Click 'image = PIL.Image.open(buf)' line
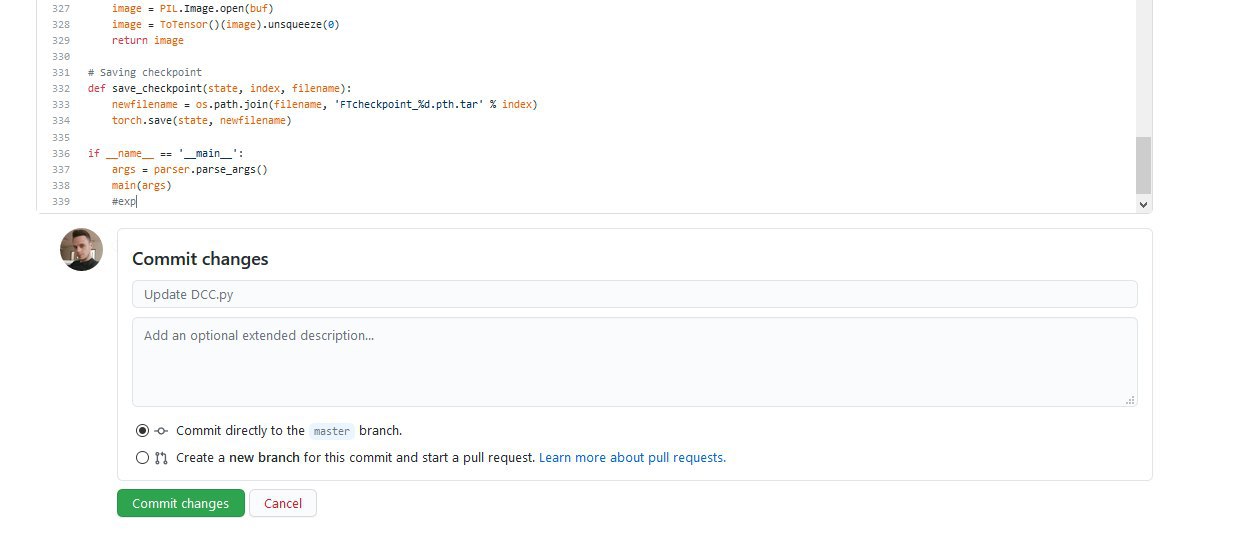Image resolution: width=1233 pixels, height=546 pixels. pyautogui.click(x=193, y=8)
